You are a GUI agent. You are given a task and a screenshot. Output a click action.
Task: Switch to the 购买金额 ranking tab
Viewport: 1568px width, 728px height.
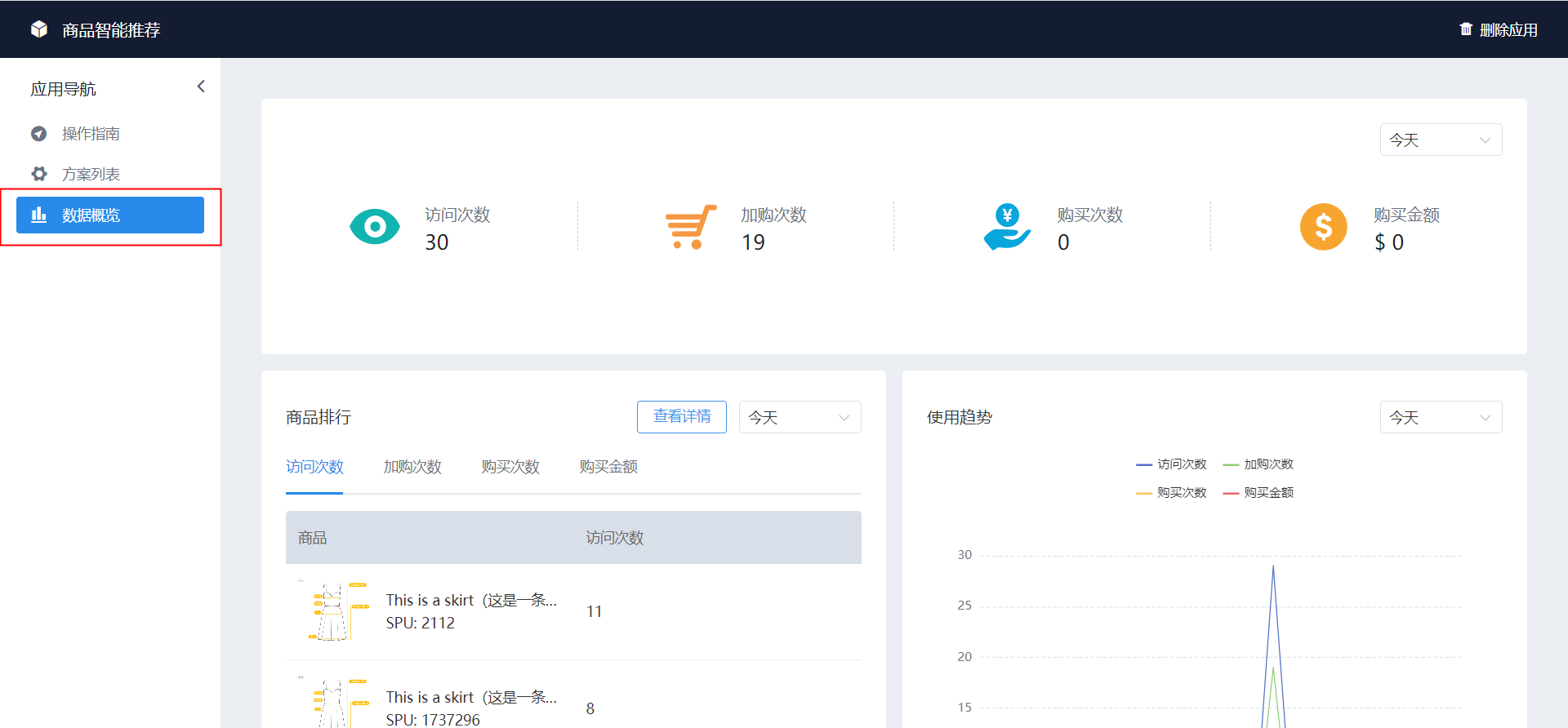click(608, 467)
